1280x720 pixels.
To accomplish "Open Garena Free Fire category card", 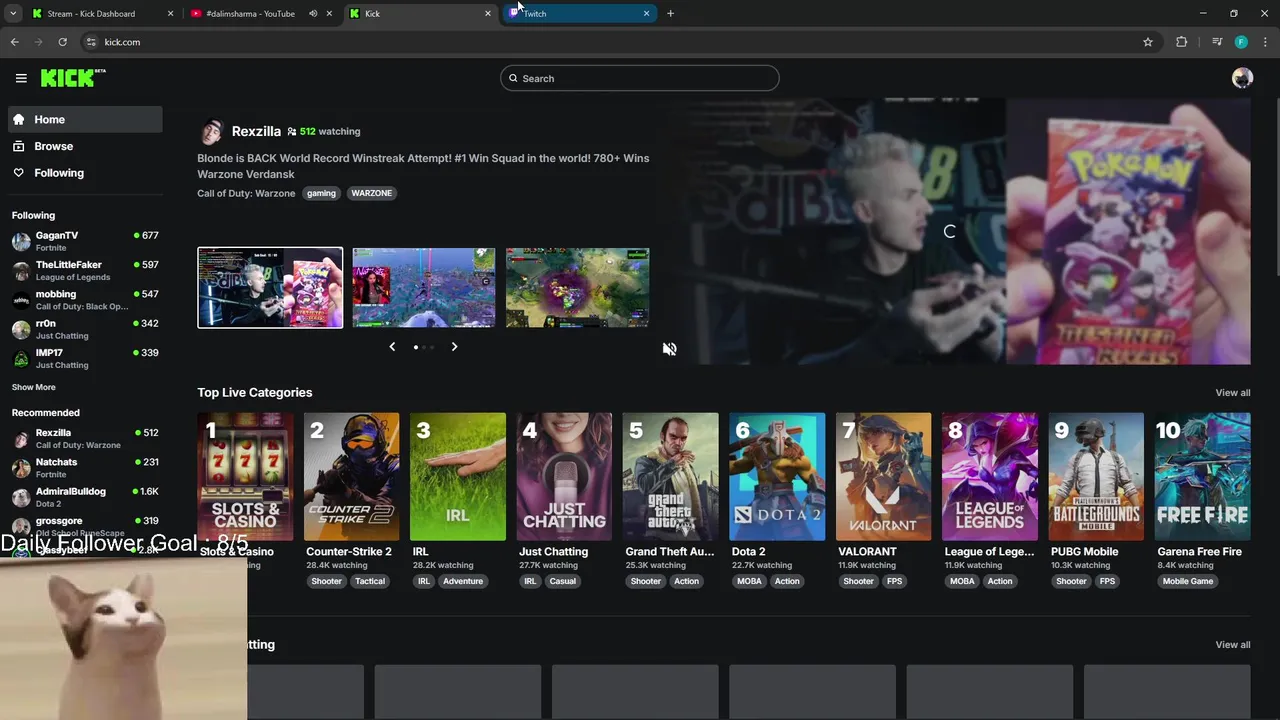I will pos(1203,477).
